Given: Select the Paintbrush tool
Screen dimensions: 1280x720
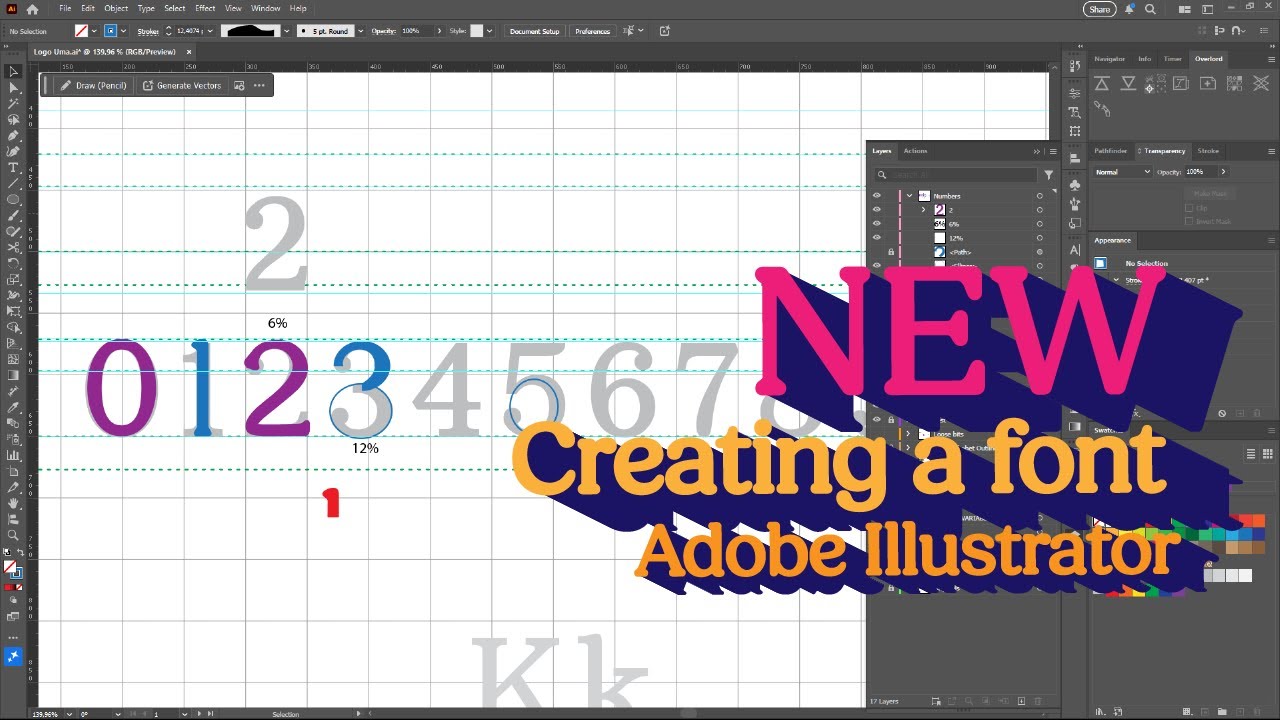Looking at the screenshot, I should (13, 216).
